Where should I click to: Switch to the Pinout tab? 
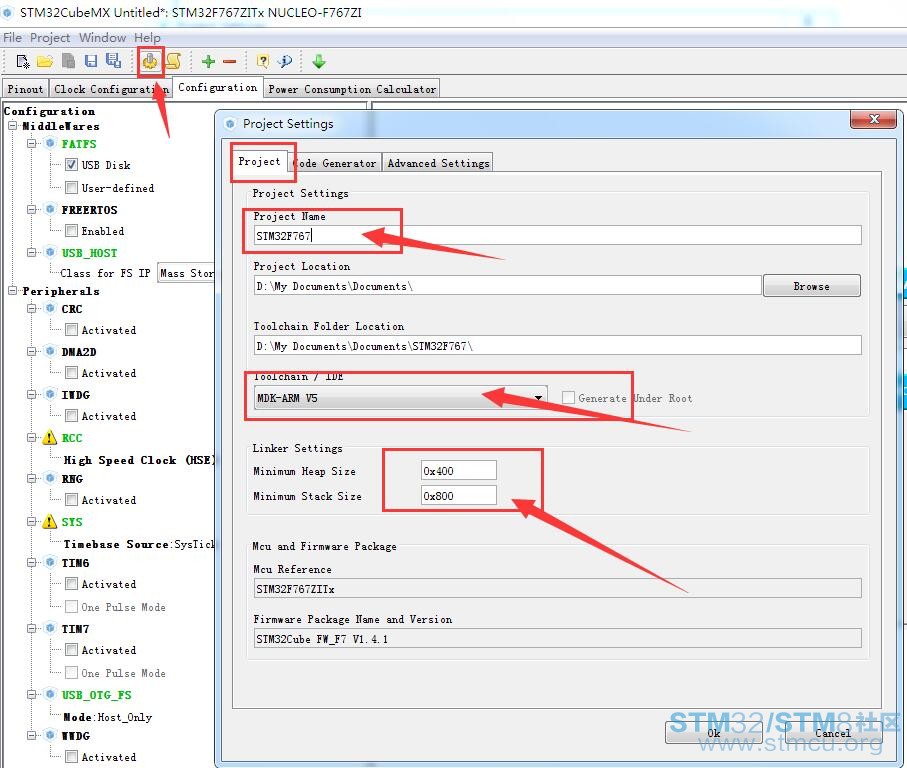[25, 89]
